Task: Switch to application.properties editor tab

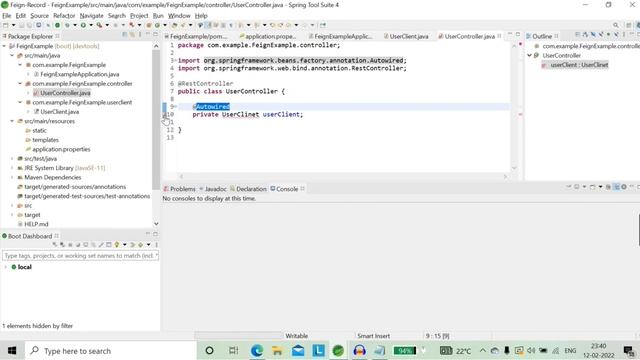Action: click(x=267, y=36)
